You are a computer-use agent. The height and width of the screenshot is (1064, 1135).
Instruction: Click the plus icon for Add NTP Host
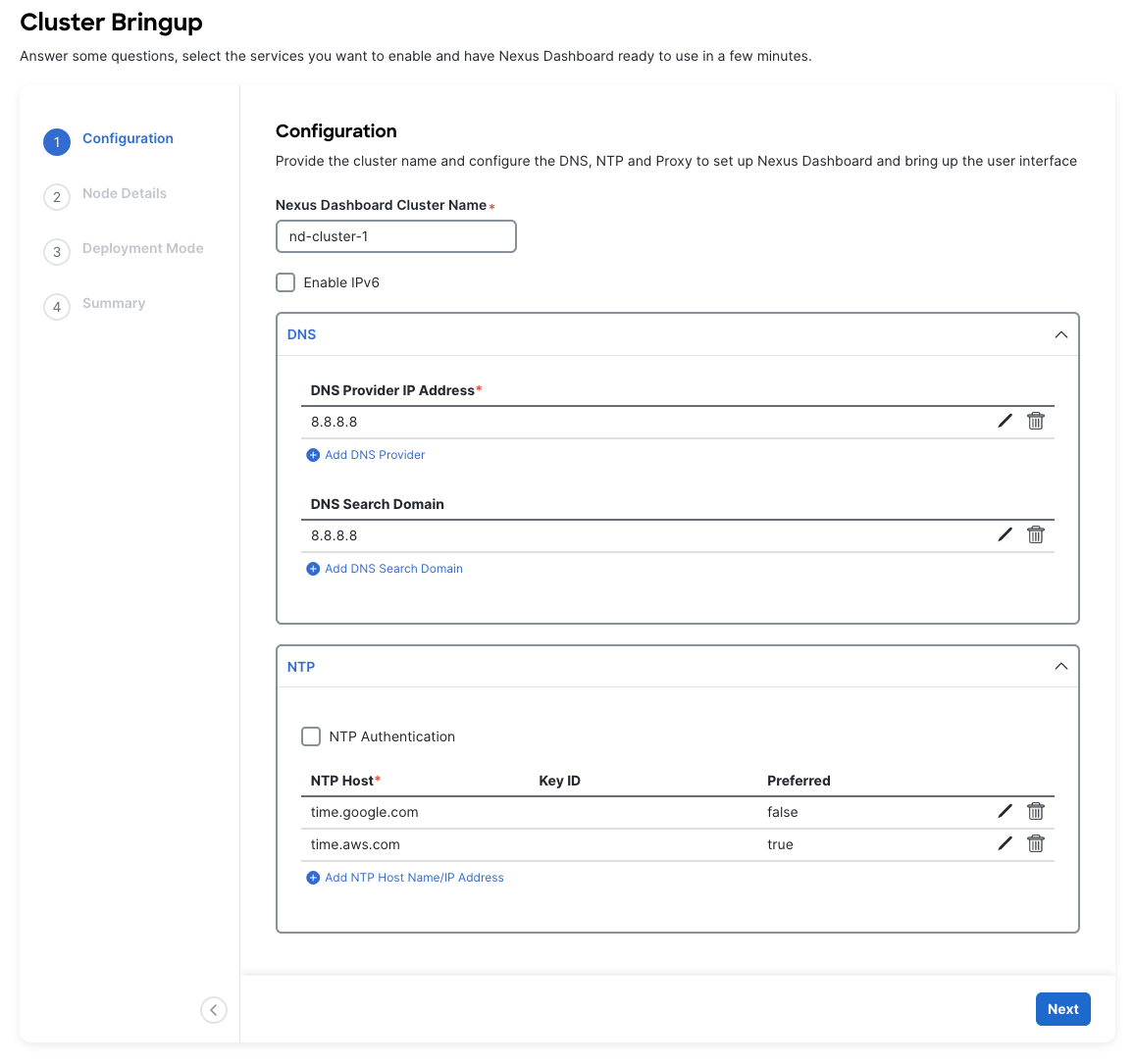point(313,878)
